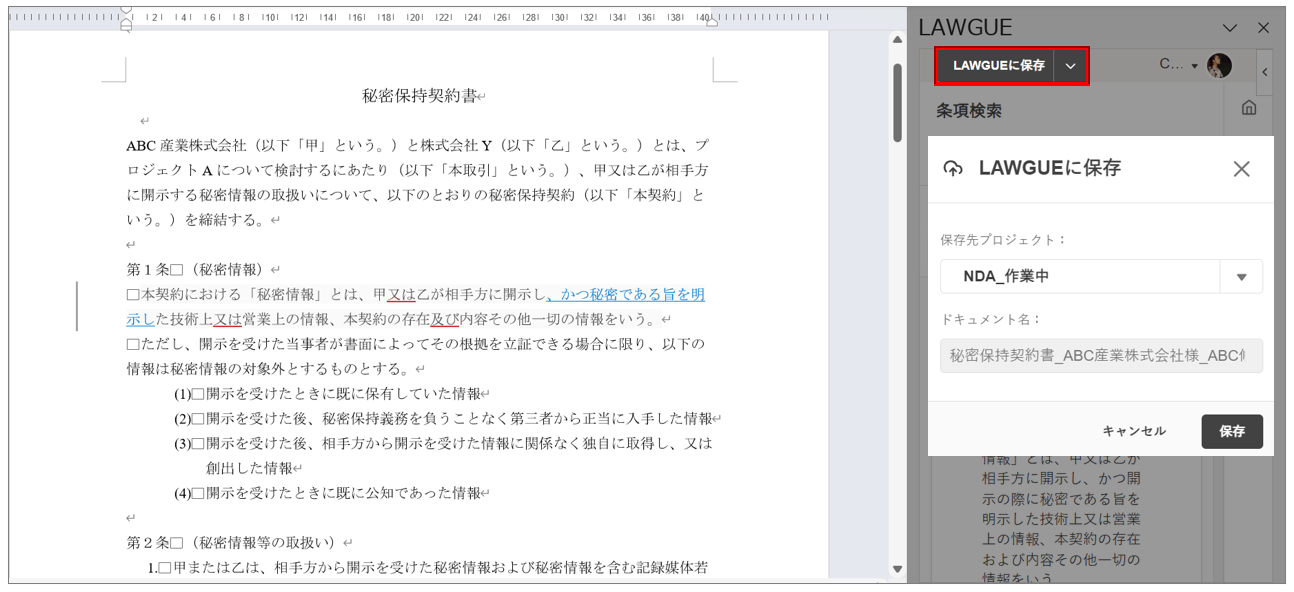
Task: Expand the 保存先プロジェクト dropdown arrow
Action: click(x=1241, y=277)
